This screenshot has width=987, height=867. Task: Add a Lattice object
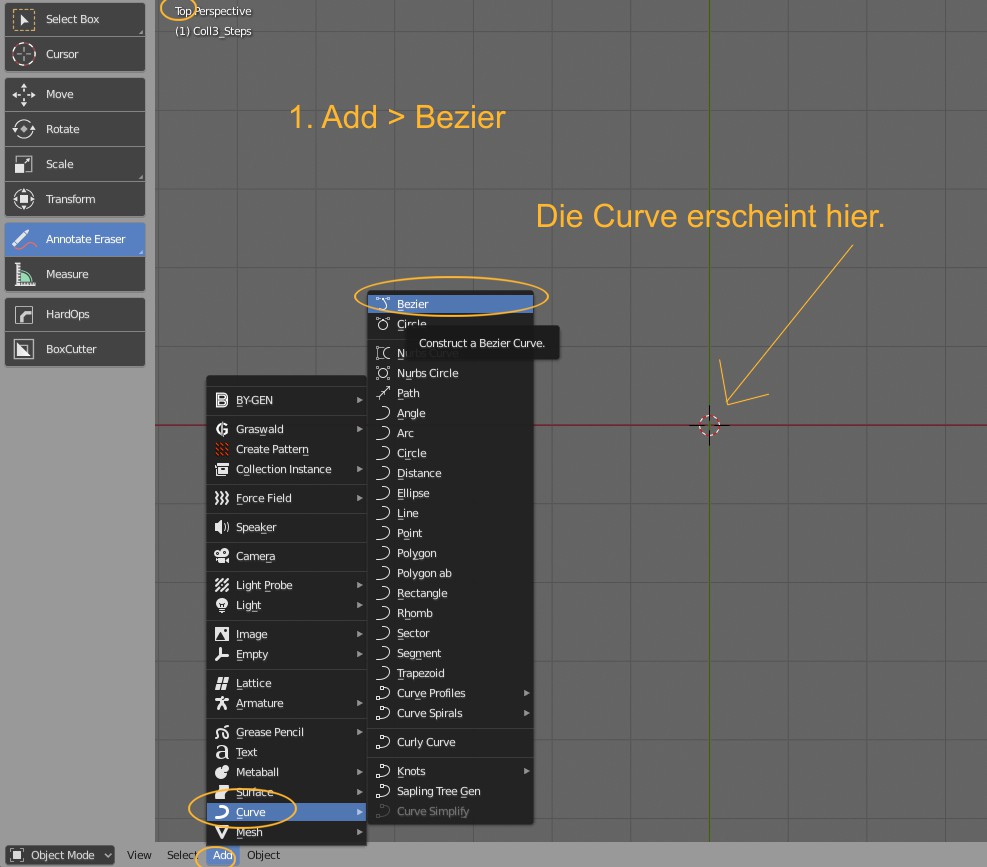286,684
